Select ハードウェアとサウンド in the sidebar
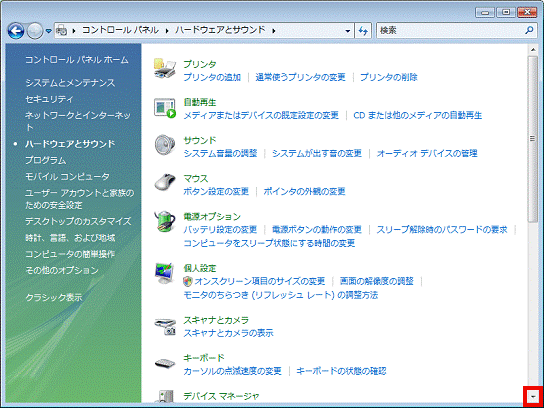Image resolution: width=544 pixels, height=408 pixels. tap(70, 144)
